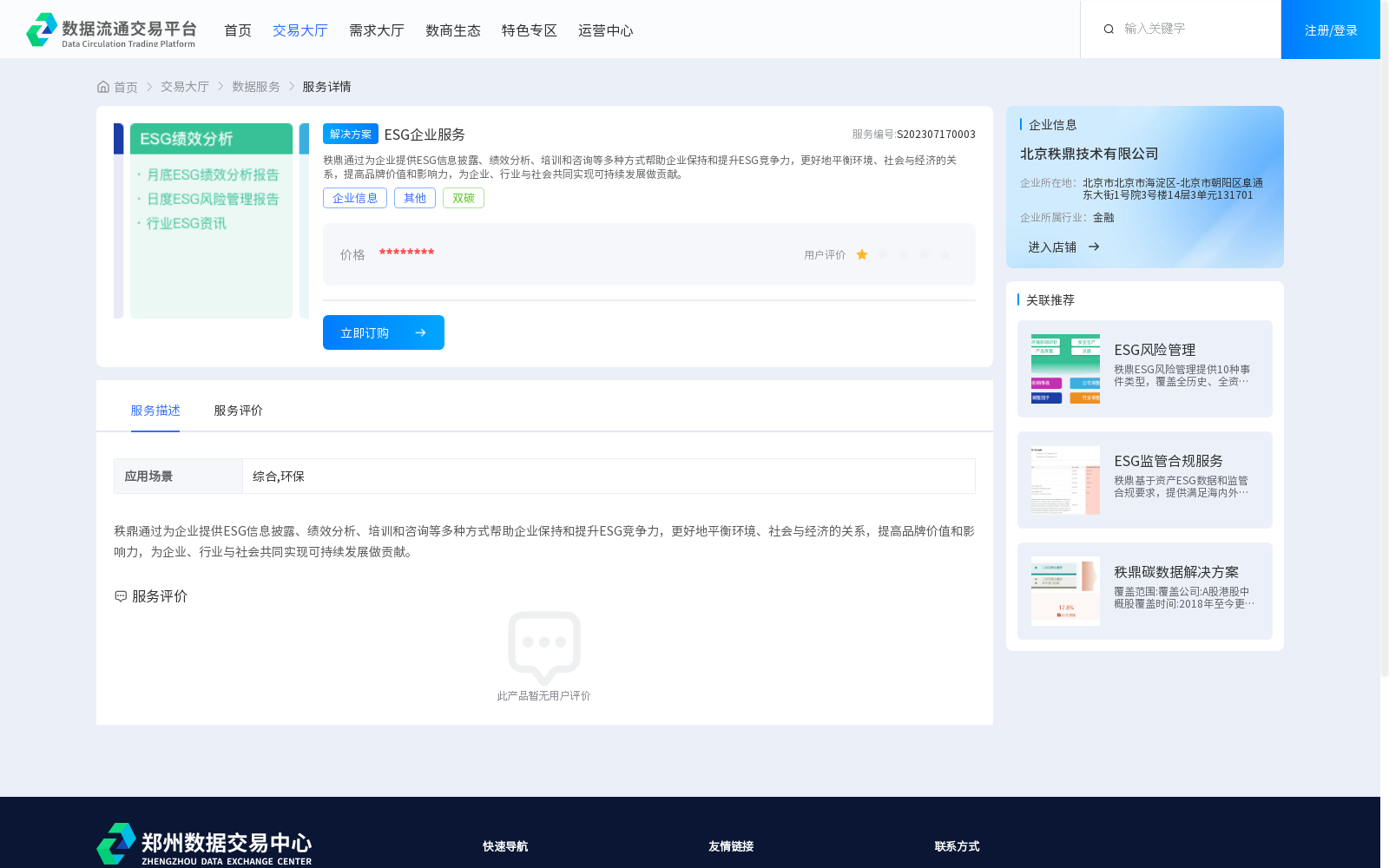Go to 数据服务 in the breadcrumb
1389x868 pixels.
click(x=256, y=87)
